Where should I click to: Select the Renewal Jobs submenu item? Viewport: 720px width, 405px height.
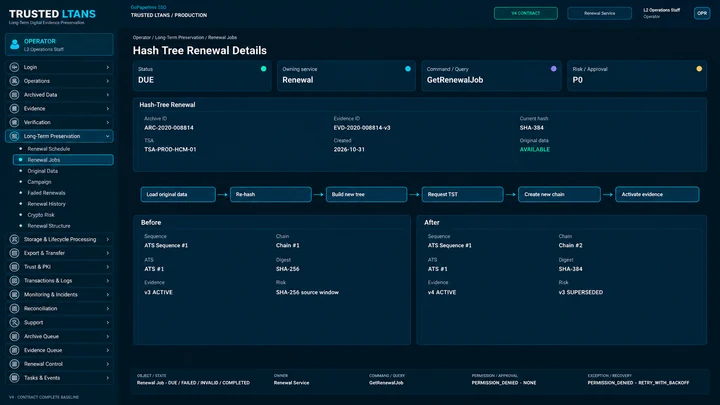(63, 160)
